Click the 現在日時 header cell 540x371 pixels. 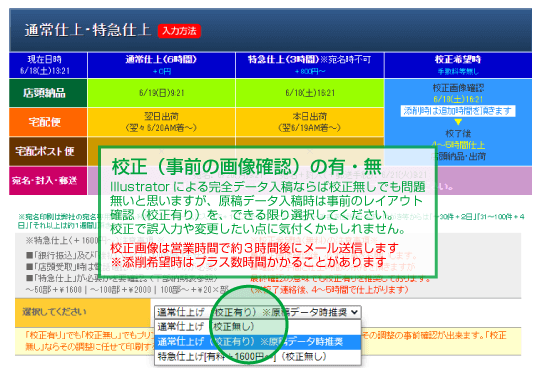[48, 65]
